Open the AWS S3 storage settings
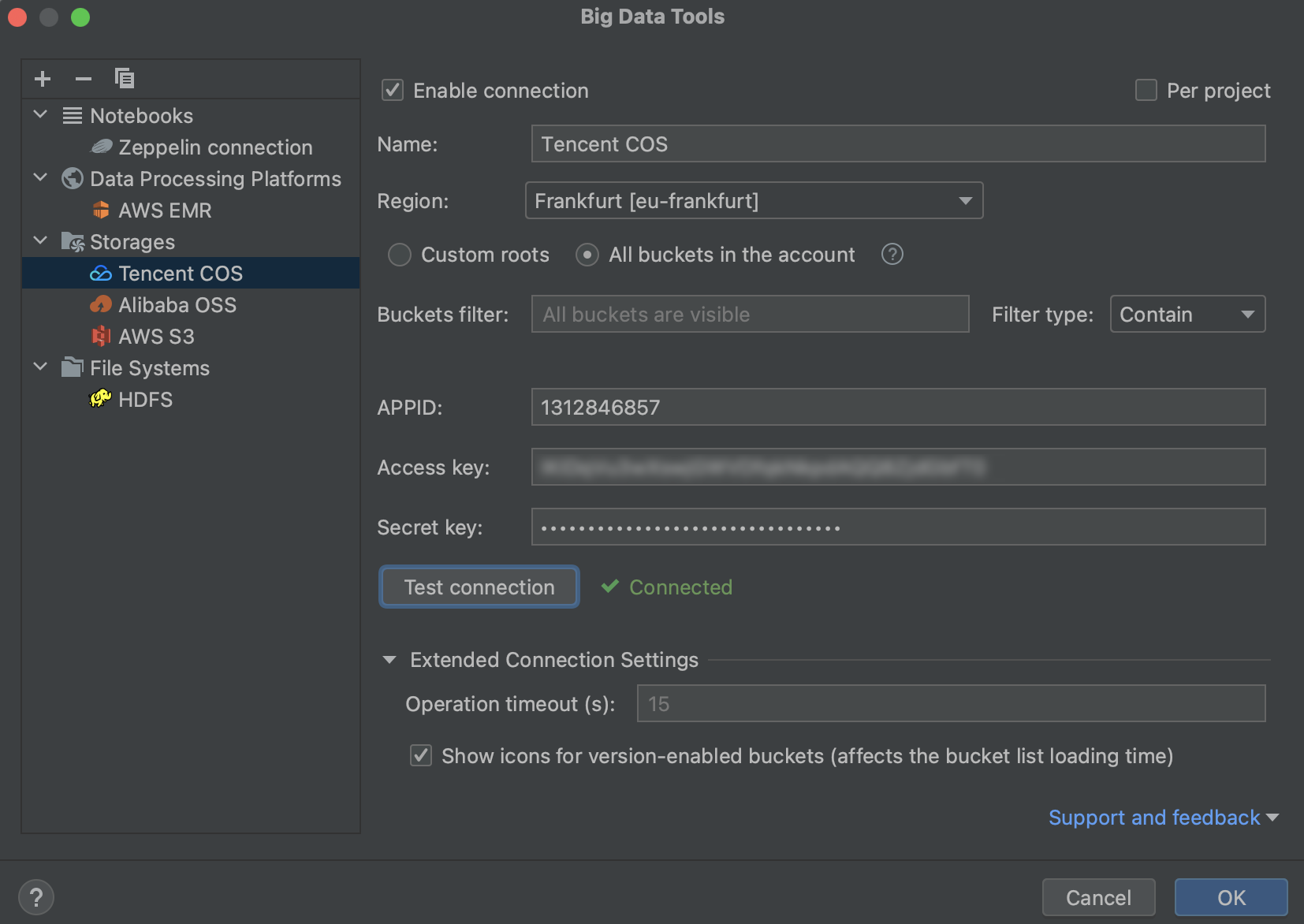The width and height of the screenshot is (1304, 924). click(x=155, y=336)
